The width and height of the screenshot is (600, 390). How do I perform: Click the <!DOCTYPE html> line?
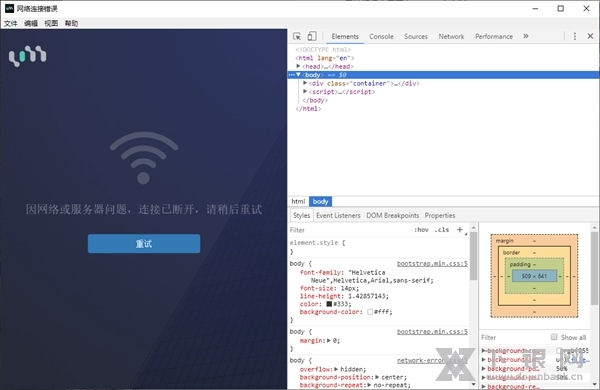pyautogui.click(x=323, y=50)
